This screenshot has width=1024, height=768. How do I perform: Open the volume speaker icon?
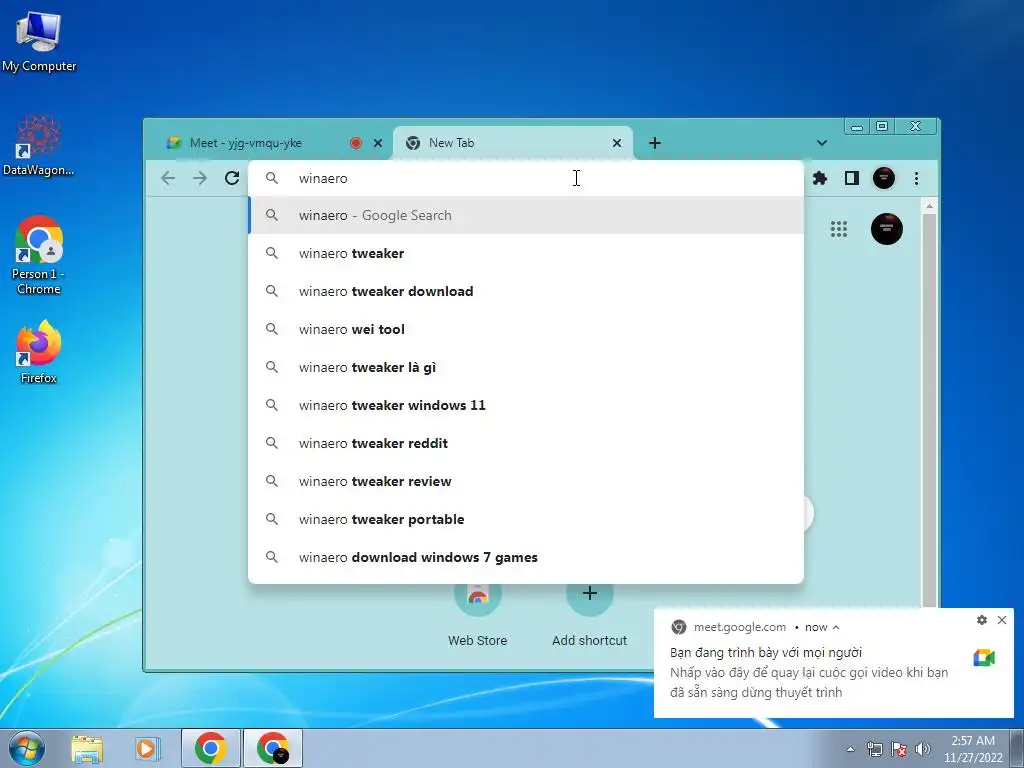(x=923, y=749)
